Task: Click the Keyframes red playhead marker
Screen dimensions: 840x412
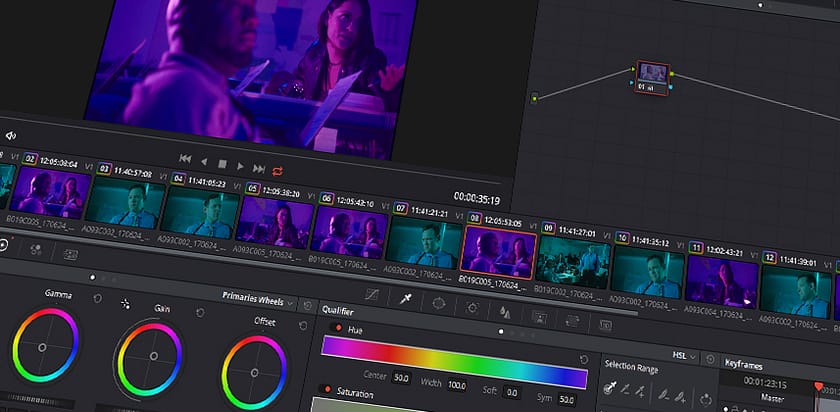Action: pos(819,386)
